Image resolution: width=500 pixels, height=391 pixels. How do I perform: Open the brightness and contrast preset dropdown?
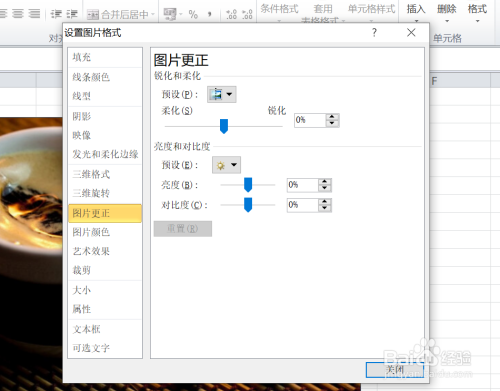pyautogui.click(x=226, y=165)
